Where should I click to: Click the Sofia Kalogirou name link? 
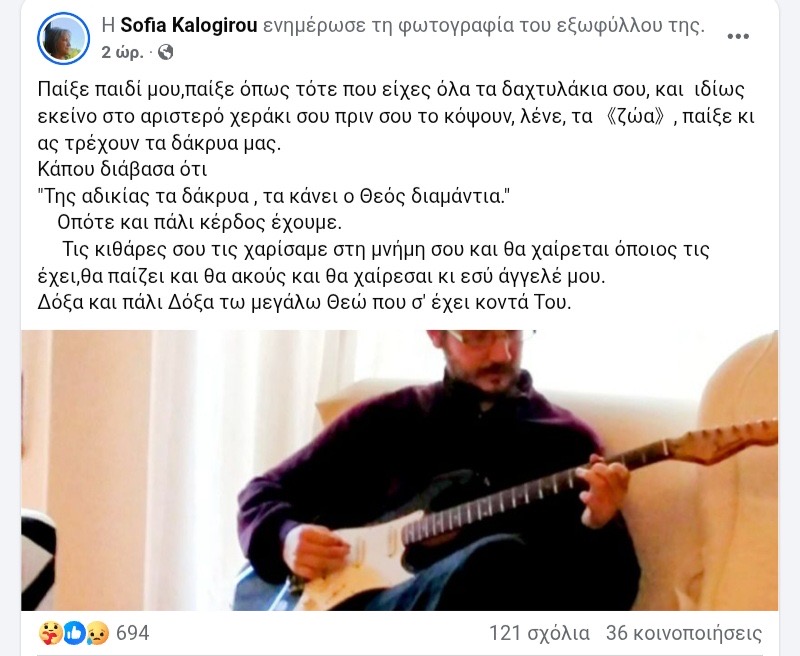[188, 26]
